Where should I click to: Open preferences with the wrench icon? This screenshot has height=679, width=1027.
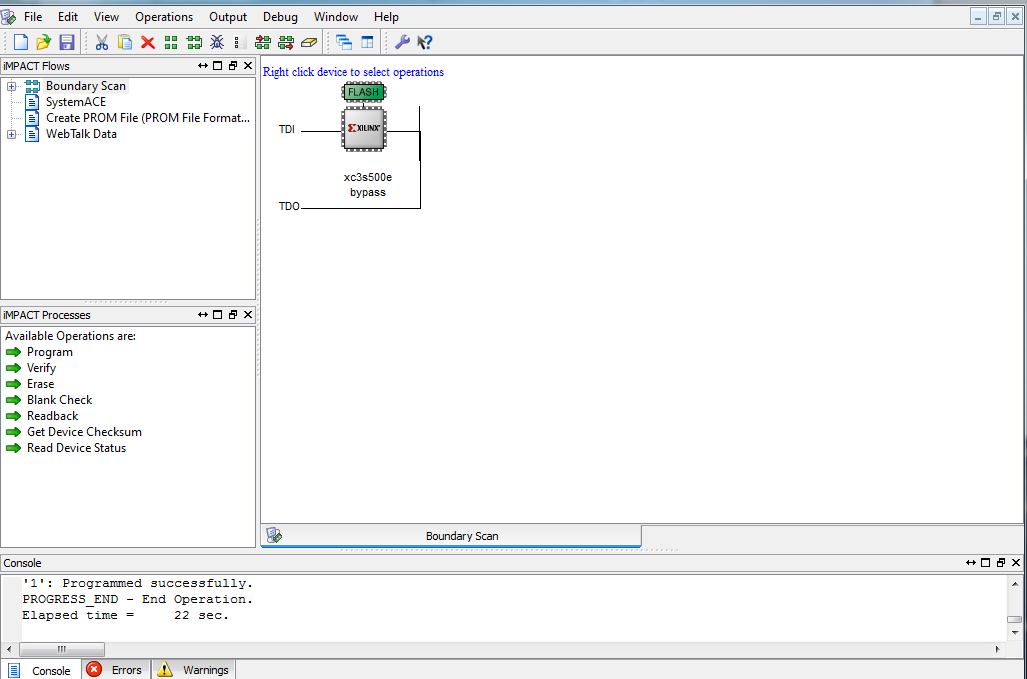(x=402, y=43)
